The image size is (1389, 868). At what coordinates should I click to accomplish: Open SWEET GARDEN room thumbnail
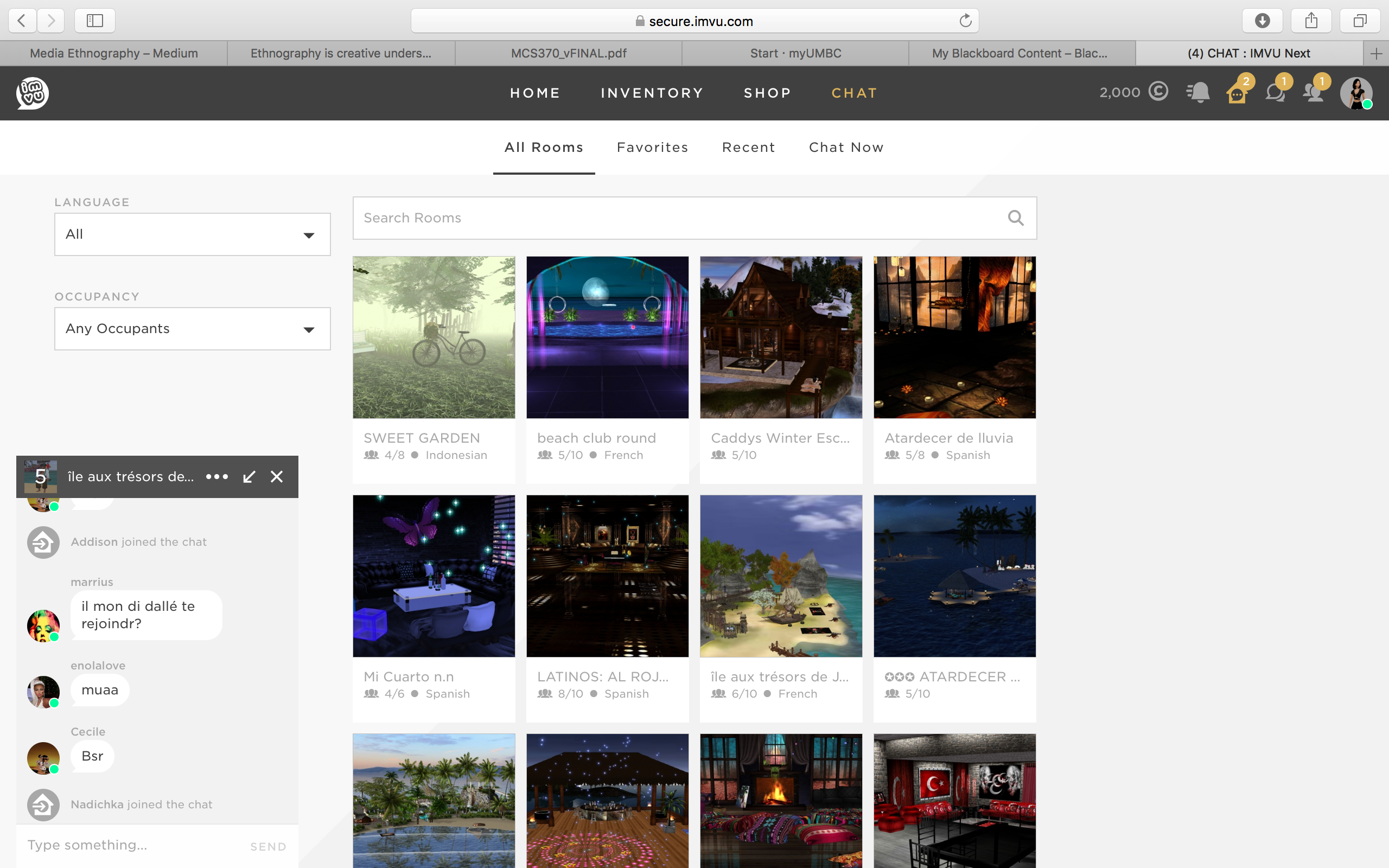point(434,337)
